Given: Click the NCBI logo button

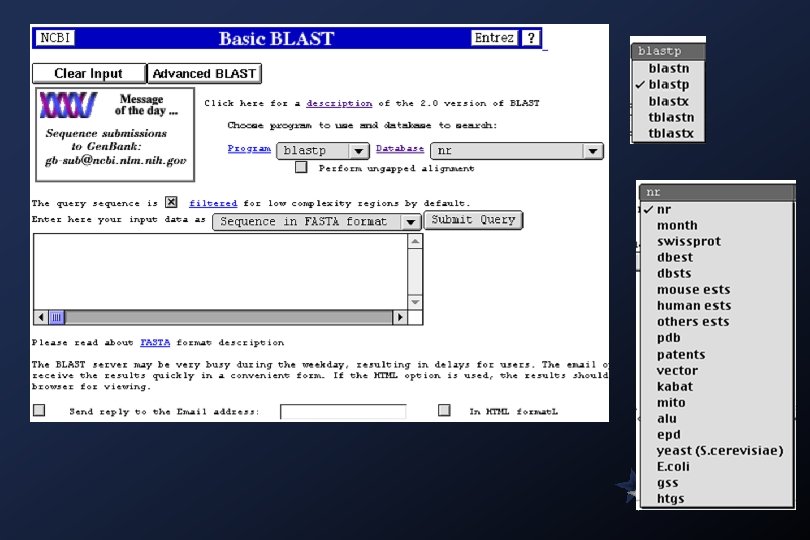Looking at the screenshot, I should pyautogui.click(x=55, y=38).
